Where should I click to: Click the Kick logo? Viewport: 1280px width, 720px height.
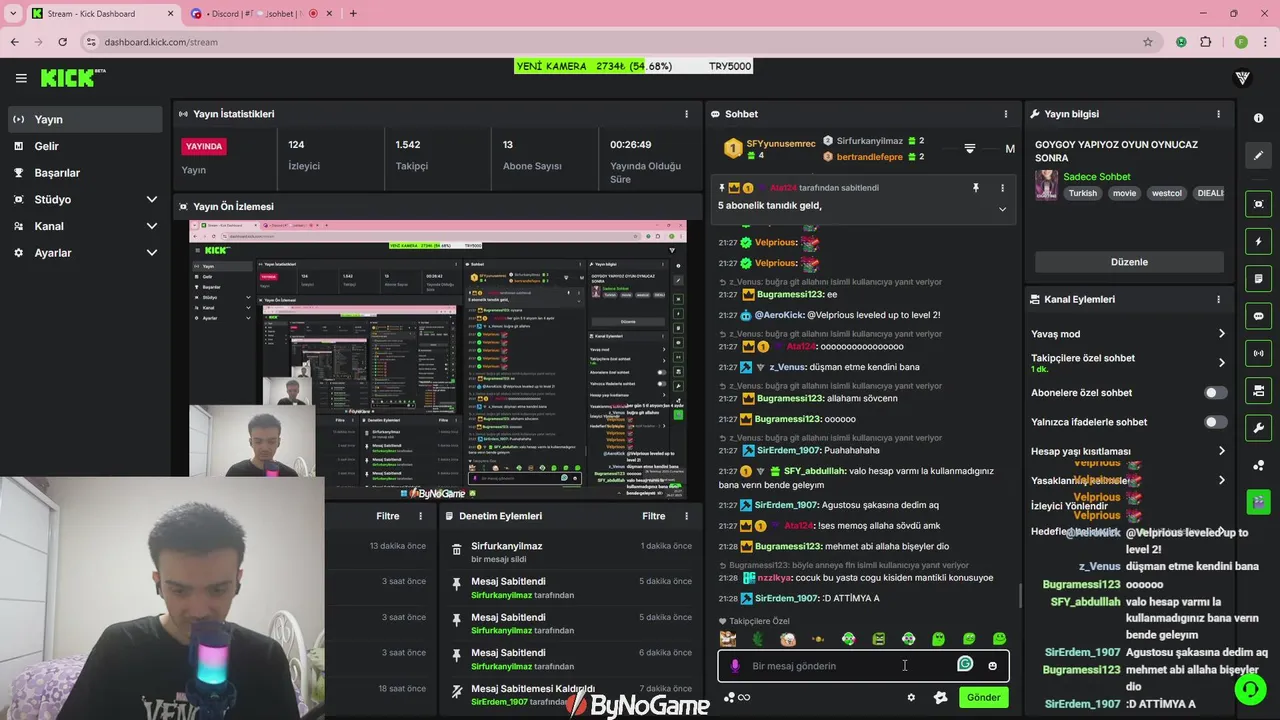click(73, 78)
